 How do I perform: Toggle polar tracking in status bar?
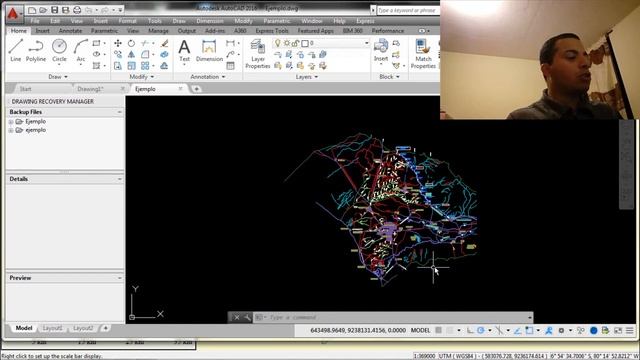[481, 330]
